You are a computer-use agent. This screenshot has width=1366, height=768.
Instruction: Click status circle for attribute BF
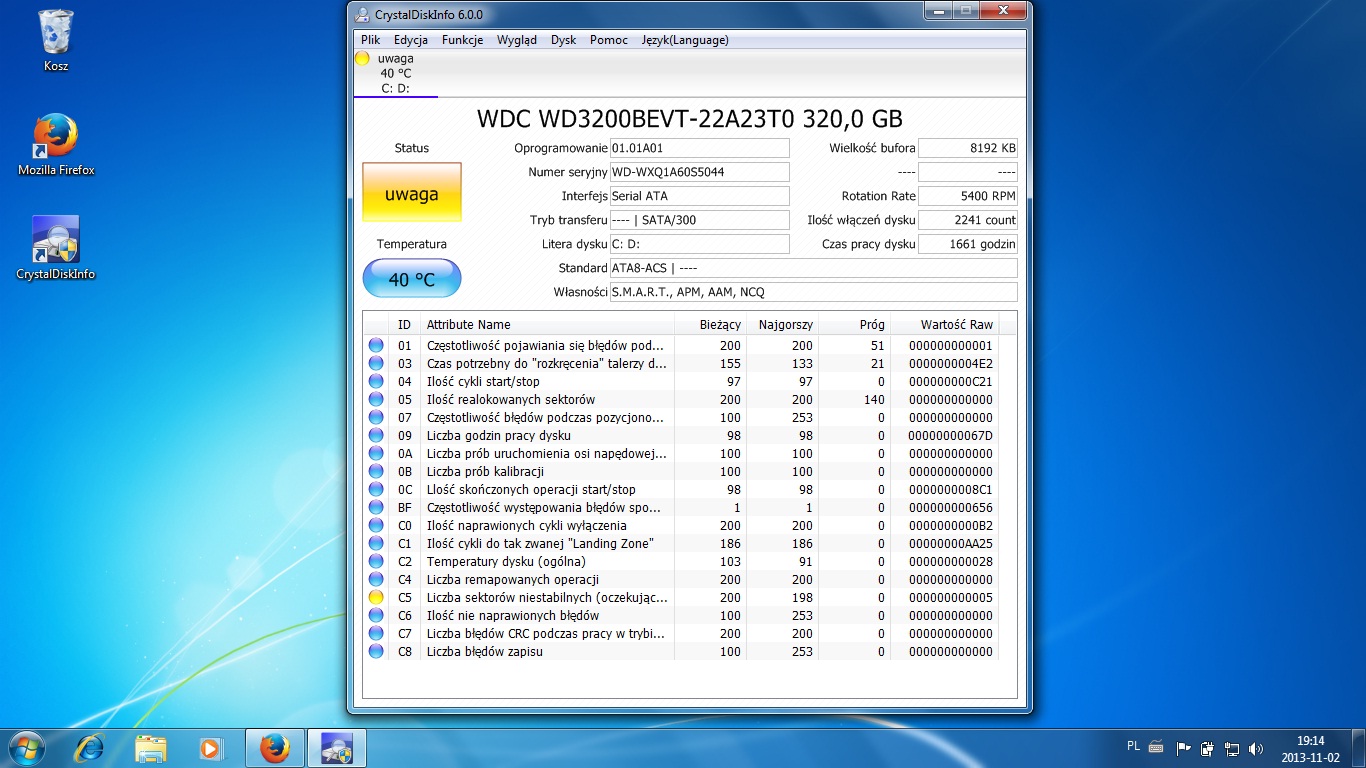click(x=376, y=507)
